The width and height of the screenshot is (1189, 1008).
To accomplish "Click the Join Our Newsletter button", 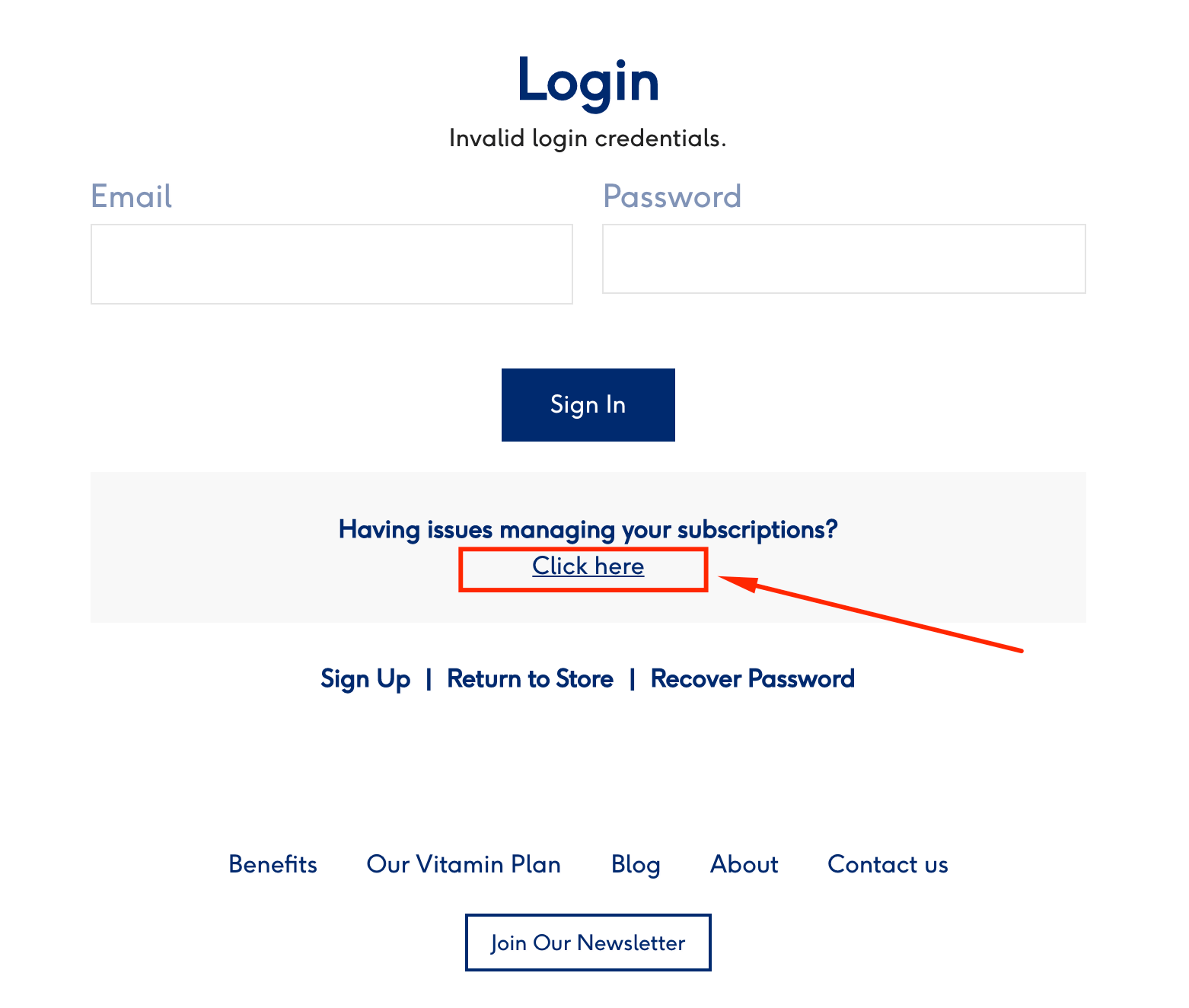I will [x=588, y=943].
